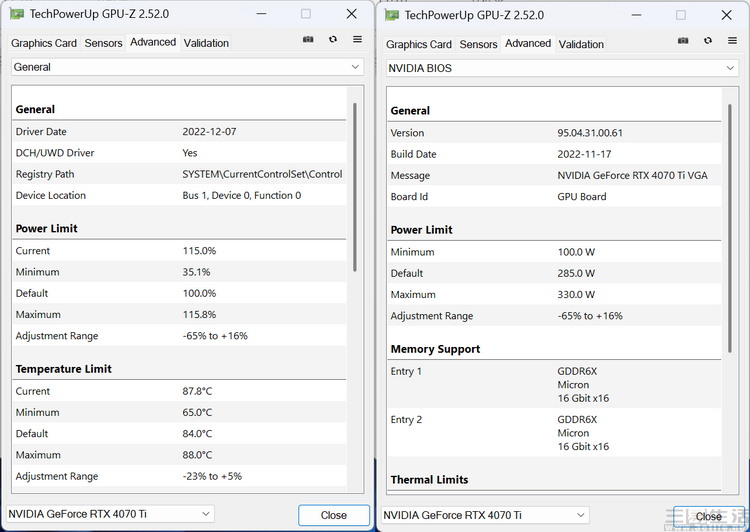Select Power Limit Minimum 35.1% value
This screenshot has height=532, width=750.
pos(197,272)
